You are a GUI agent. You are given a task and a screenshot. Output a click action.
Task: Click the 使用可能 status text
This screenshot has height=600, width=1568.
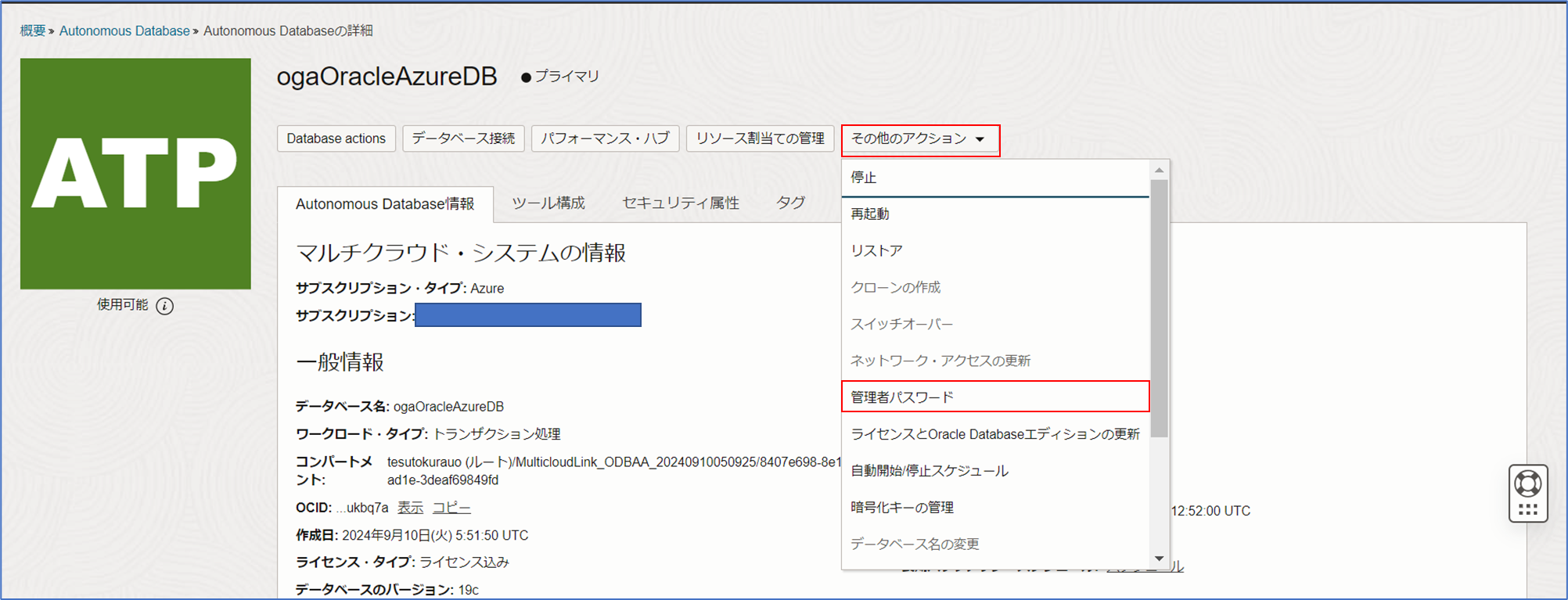tap(122, 305)
